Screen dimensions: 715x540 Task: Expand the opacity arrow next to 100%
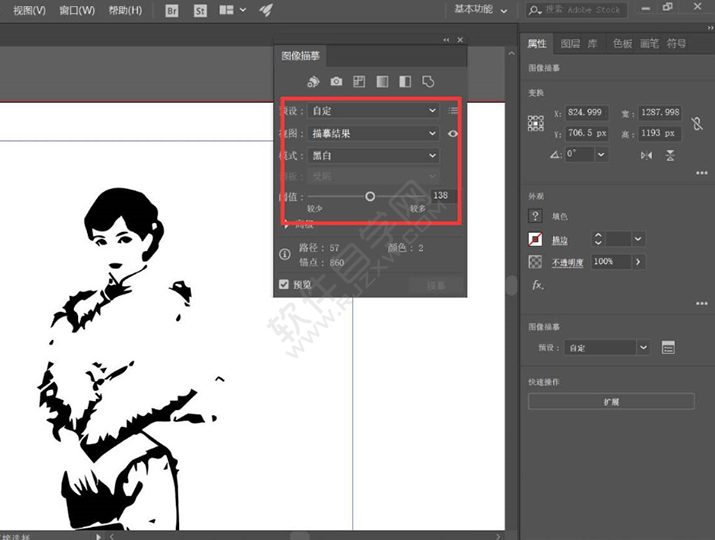click(x=638, y=262)
